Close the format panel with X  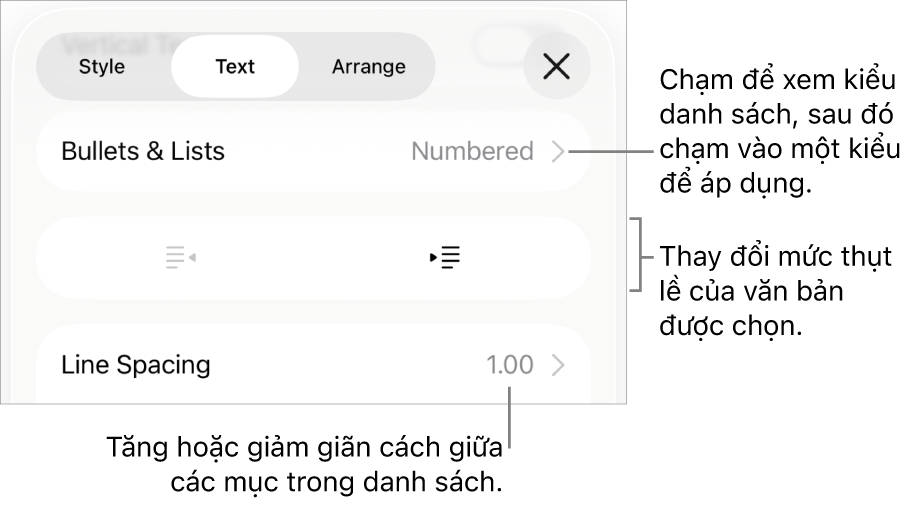click(x=556, y=67)
